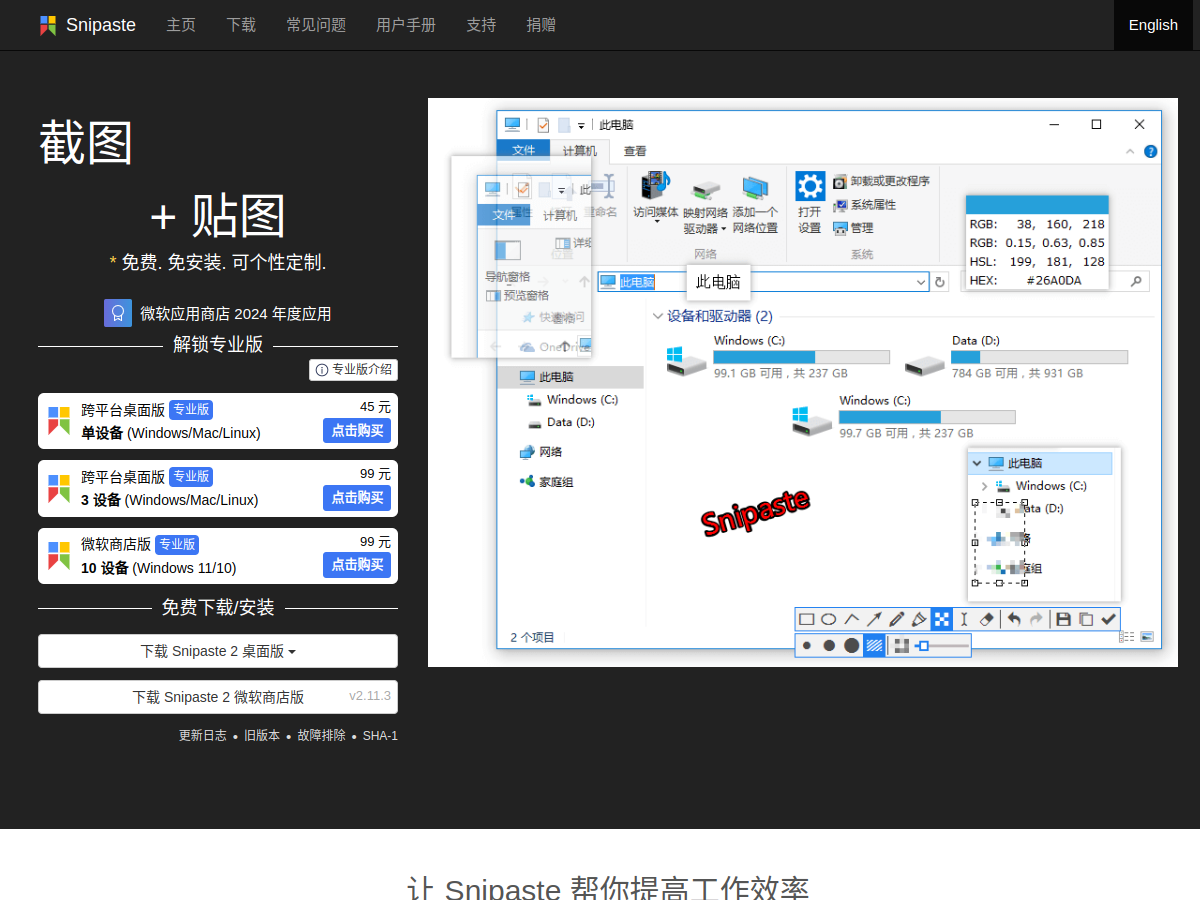The width and height of the screenshot is (1200, 900).
Task: Open 支持 navigation item
Action: coord(481,25)
